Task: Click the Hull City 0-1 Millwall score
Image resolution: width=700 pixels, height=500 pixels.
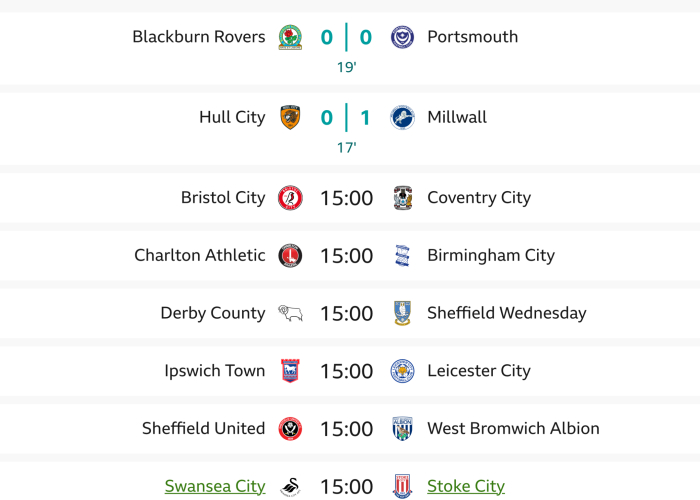Action: (346, 117)
